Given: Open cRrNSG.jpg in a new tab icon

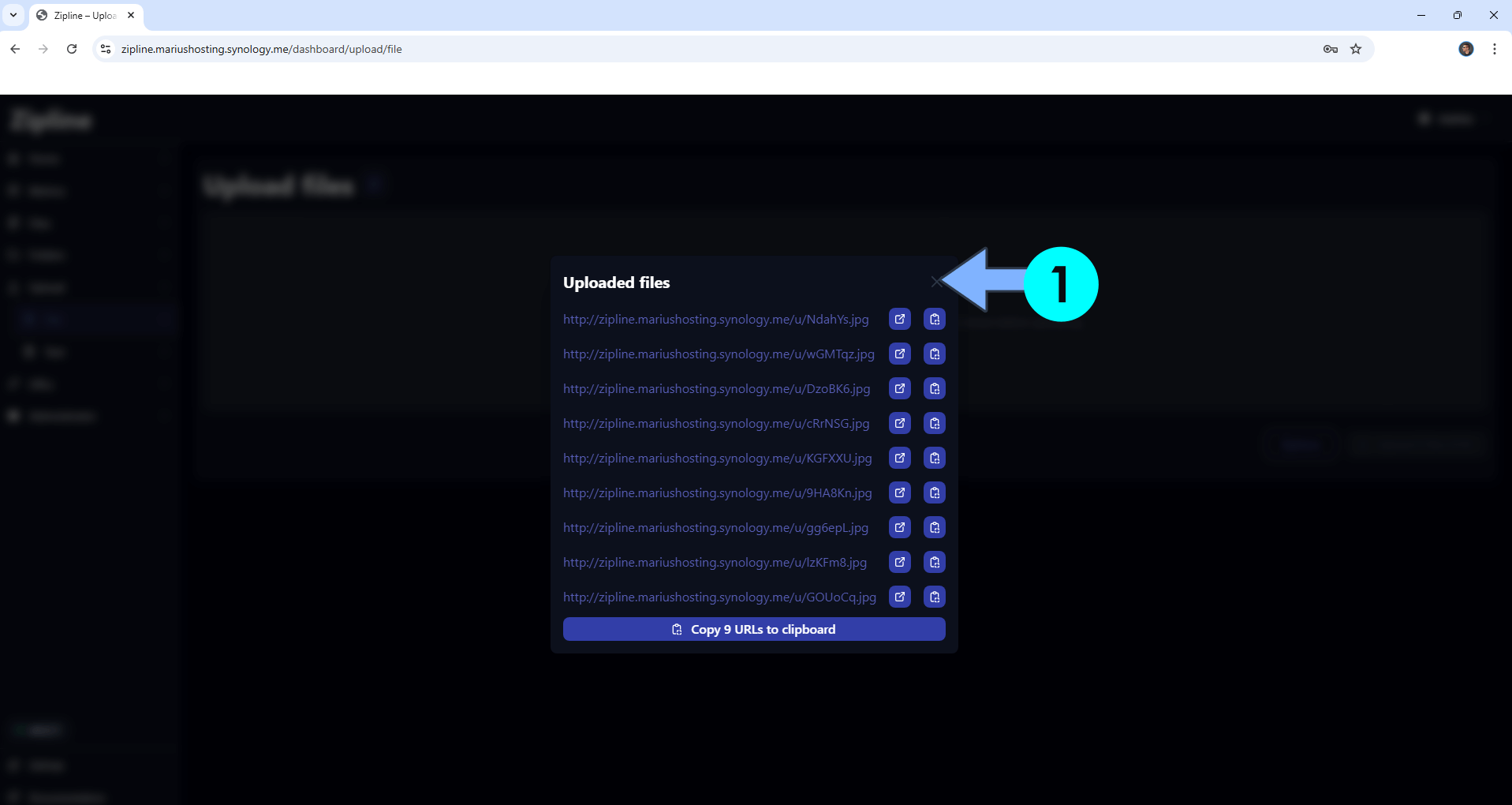Looking at the screenshot, I should coord(900,423).
